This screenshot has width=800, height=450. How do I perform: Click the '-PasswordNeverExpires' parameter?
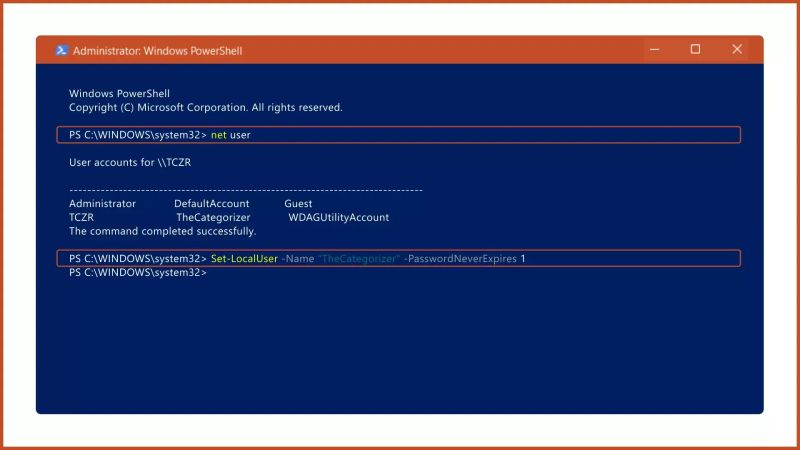click(460, 259)
